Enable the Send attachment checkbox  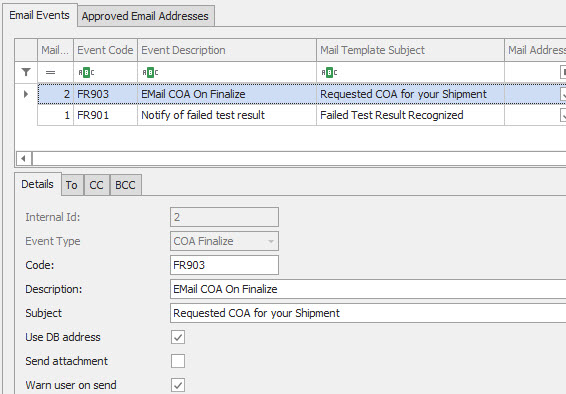coord(178,361)
